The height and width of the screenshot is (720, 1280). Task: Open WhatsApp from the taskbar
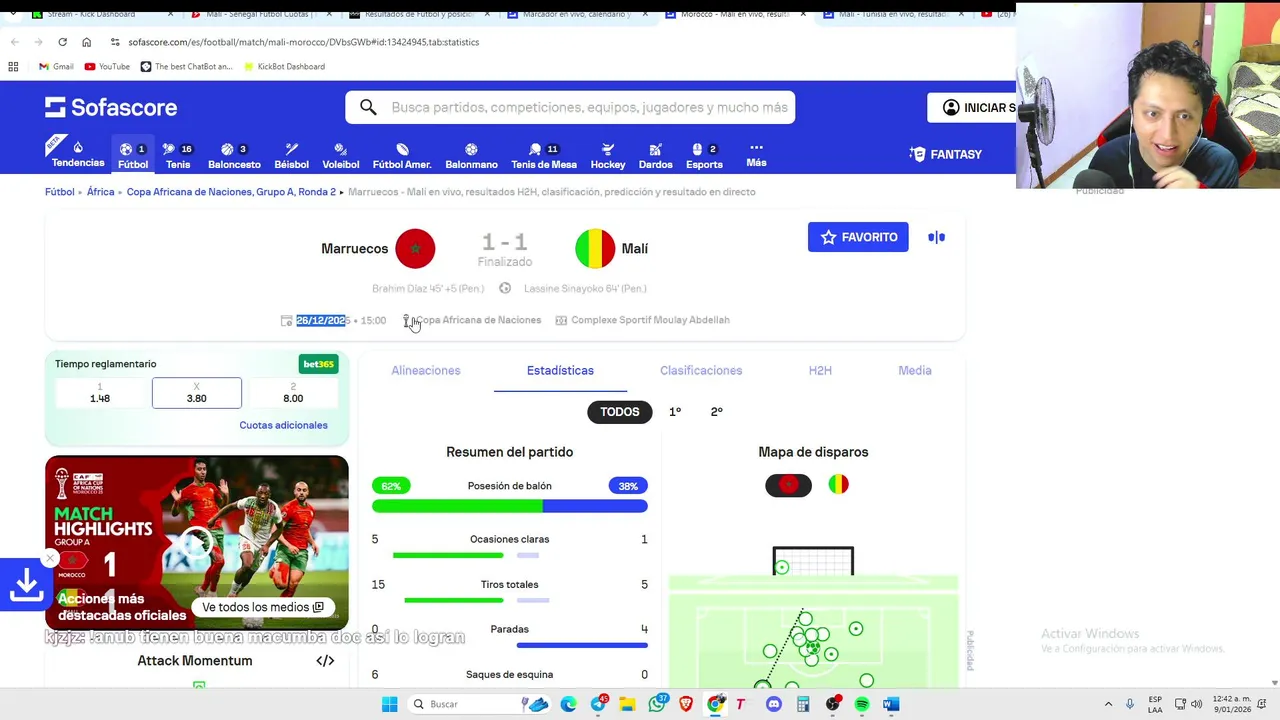657,704
